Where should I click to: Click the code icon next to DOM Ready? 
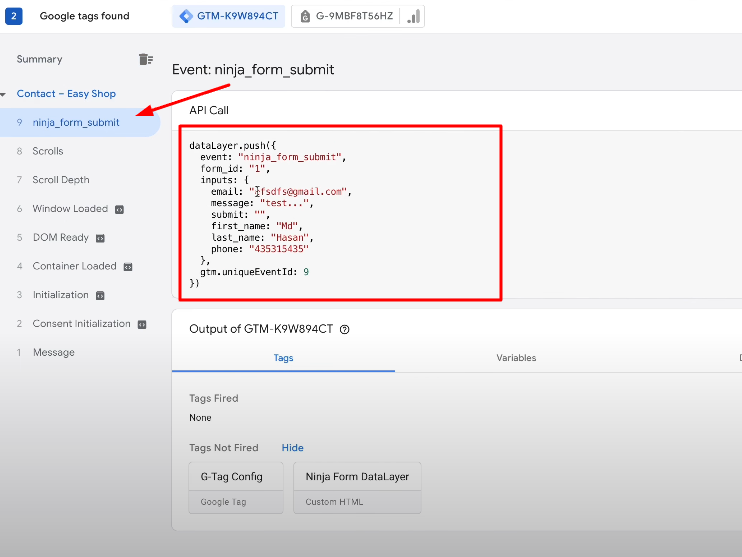100,239
